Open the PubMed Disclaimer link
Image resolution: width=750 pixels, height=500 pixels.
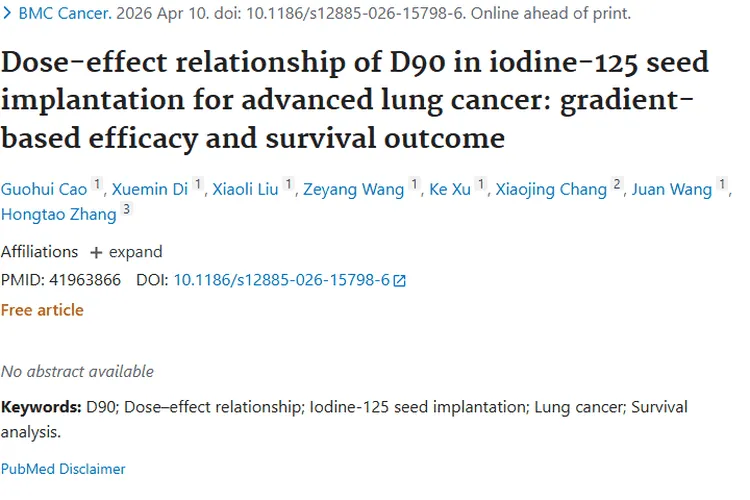tap(63, 468)
